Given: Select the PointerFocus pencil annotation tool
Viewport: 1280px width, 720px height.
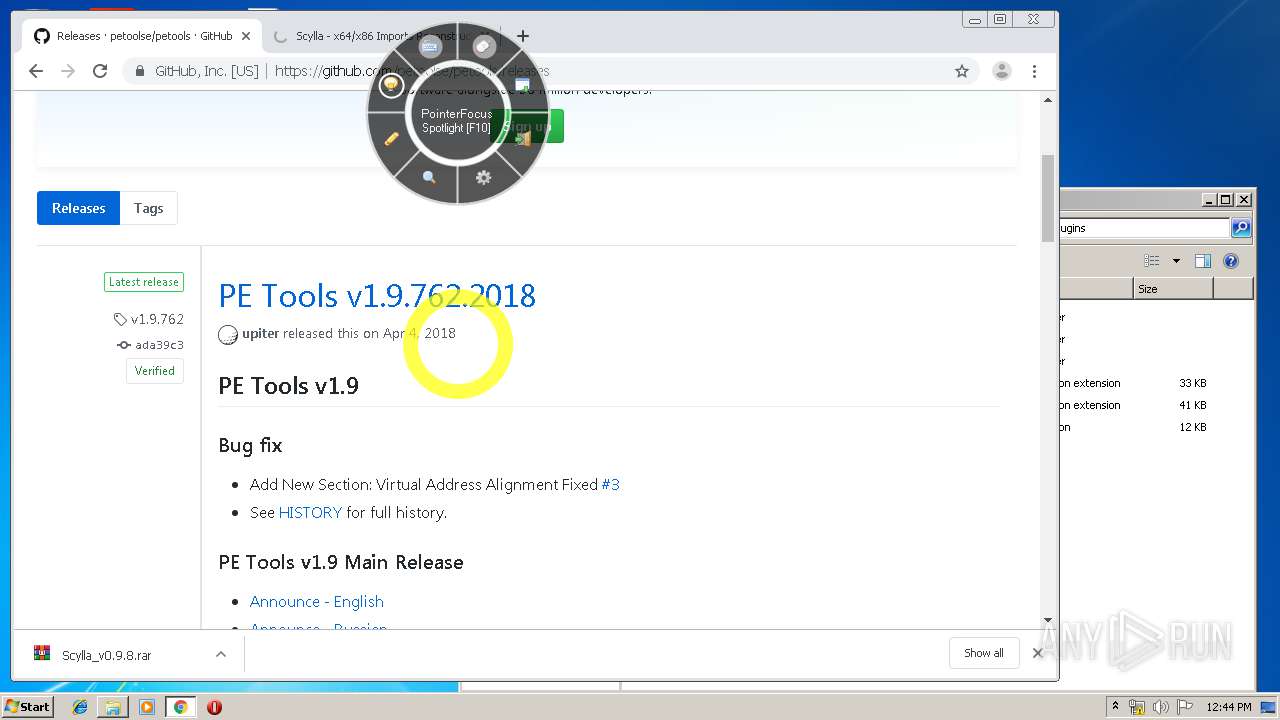Looking at the screenshot, I should [x=392, y=138].
